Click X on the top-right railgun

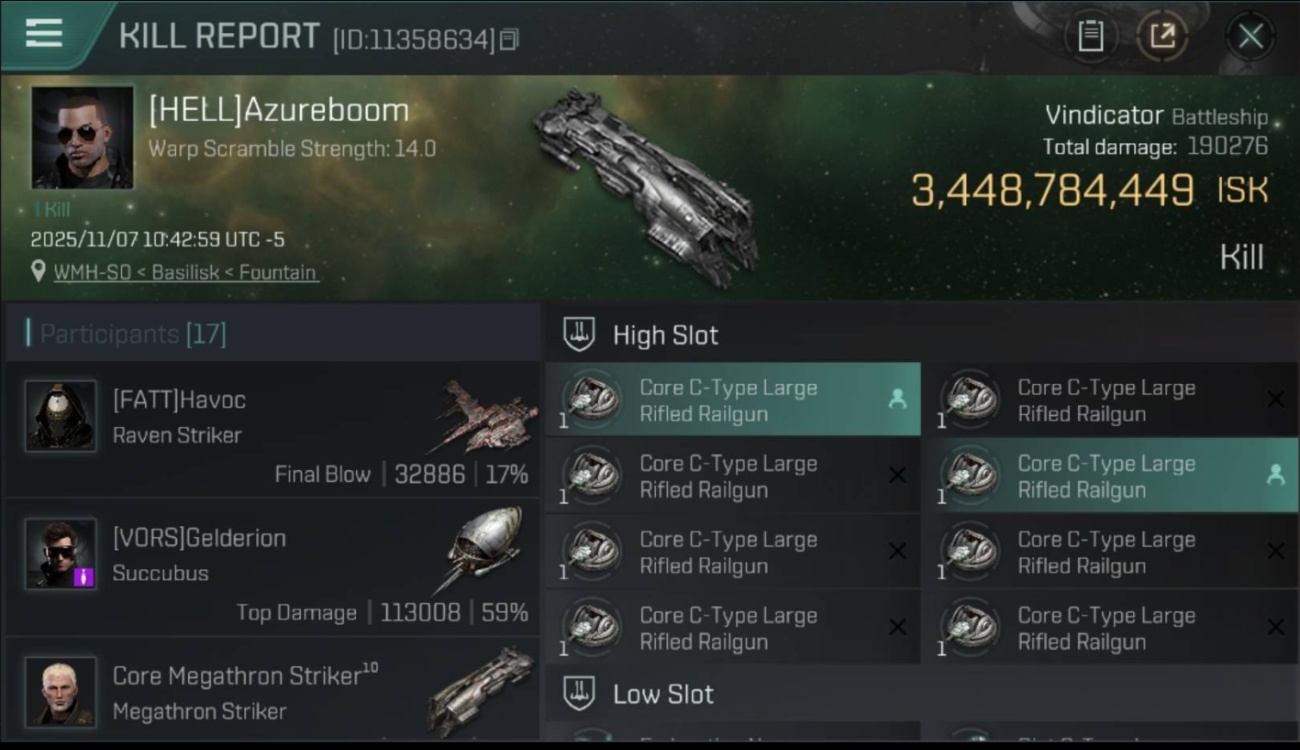click(x=1275, y=400)
